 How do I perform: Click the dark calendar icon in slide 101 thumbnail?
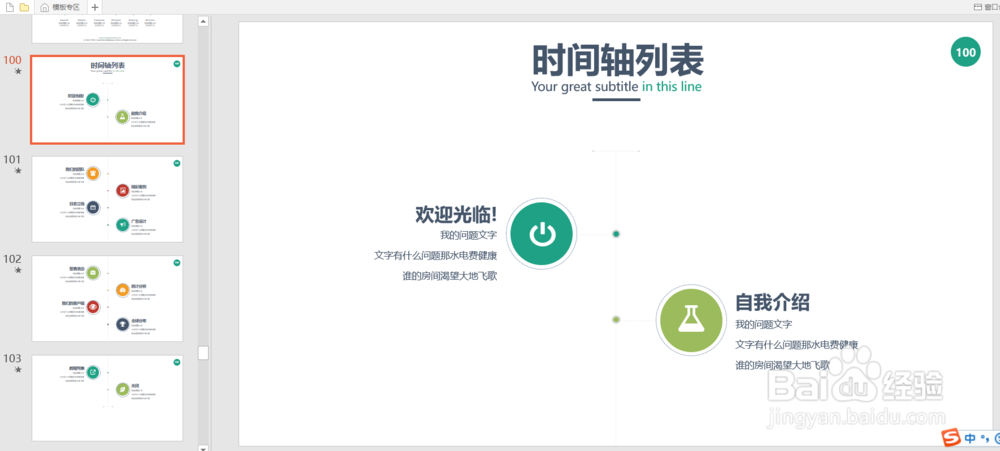coord(92,207)
